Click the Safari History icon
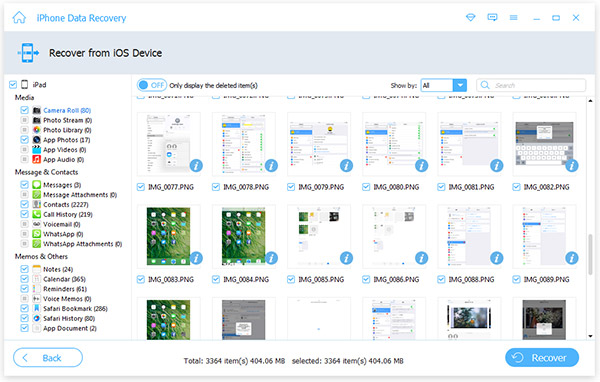This screenshot has height=382, width=600. coord(36,318)
